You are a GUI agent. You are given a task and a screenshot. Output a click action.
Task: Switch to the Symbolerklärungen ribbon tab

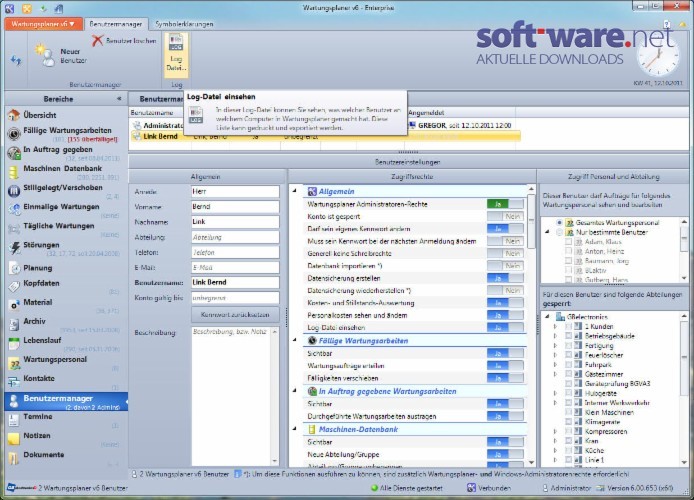pos(184,24)
